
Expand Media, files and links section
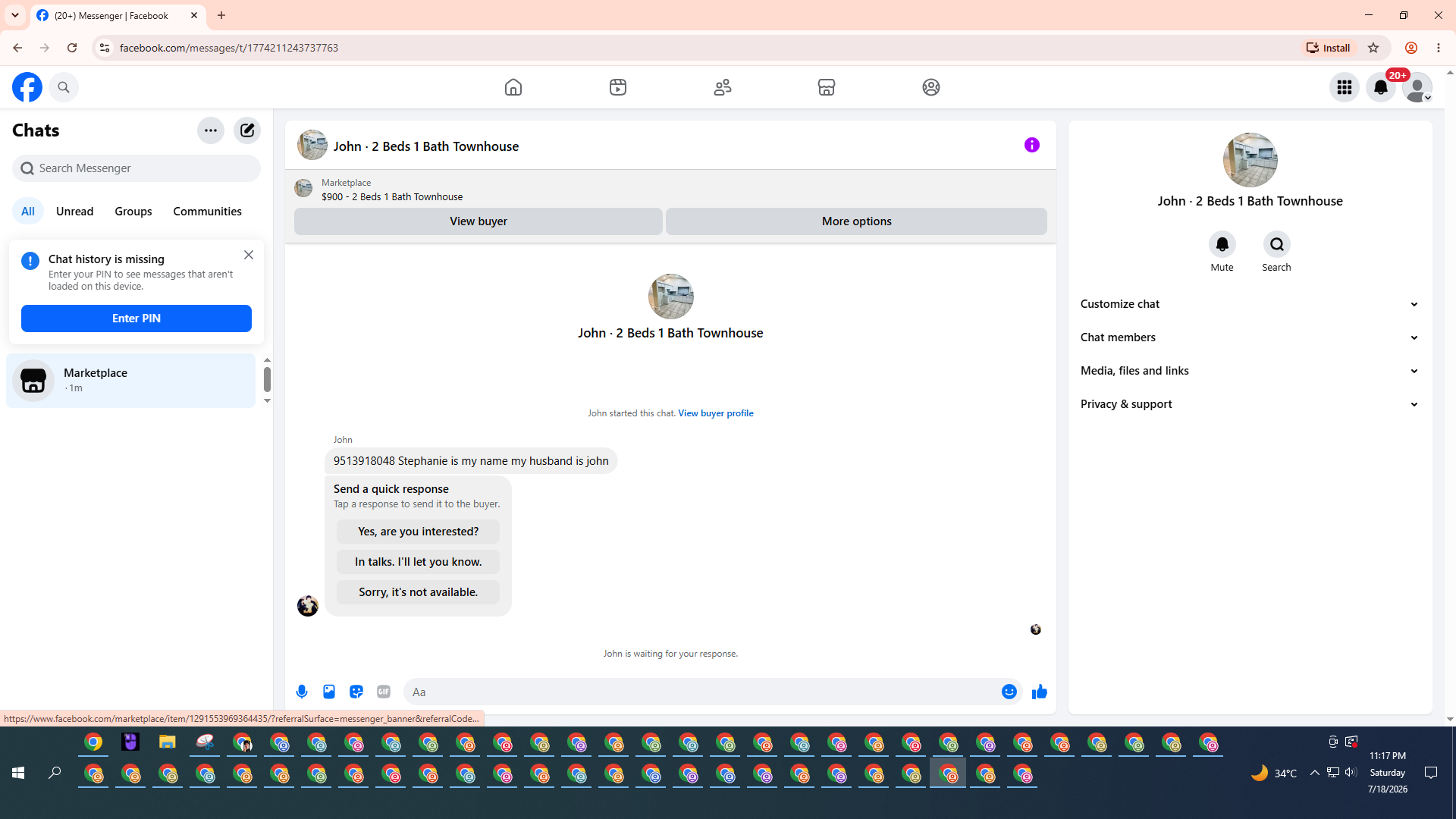[1250, 371]
